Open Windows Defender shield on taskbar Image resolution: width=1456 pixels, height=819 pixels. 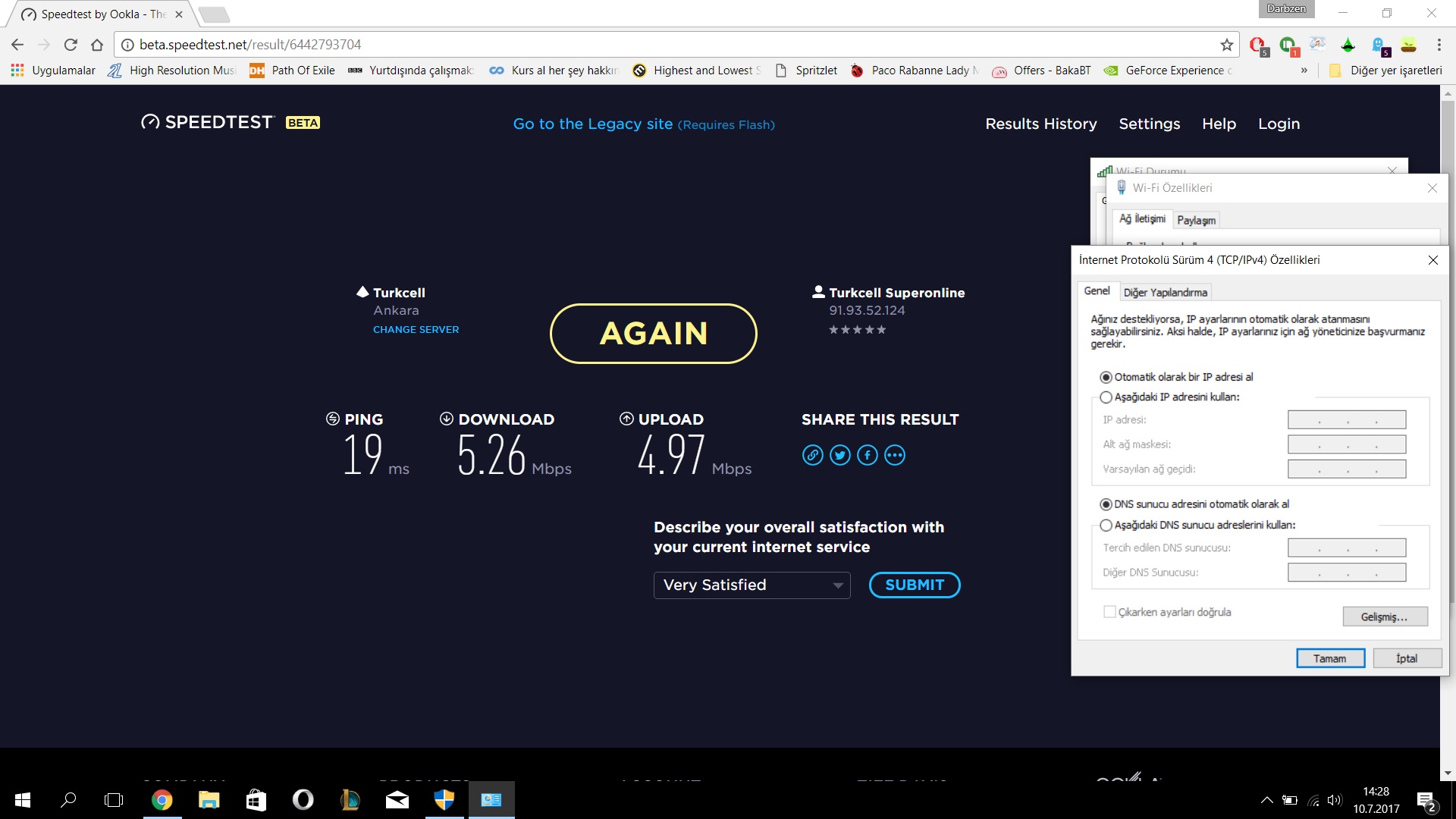point(444,799)
